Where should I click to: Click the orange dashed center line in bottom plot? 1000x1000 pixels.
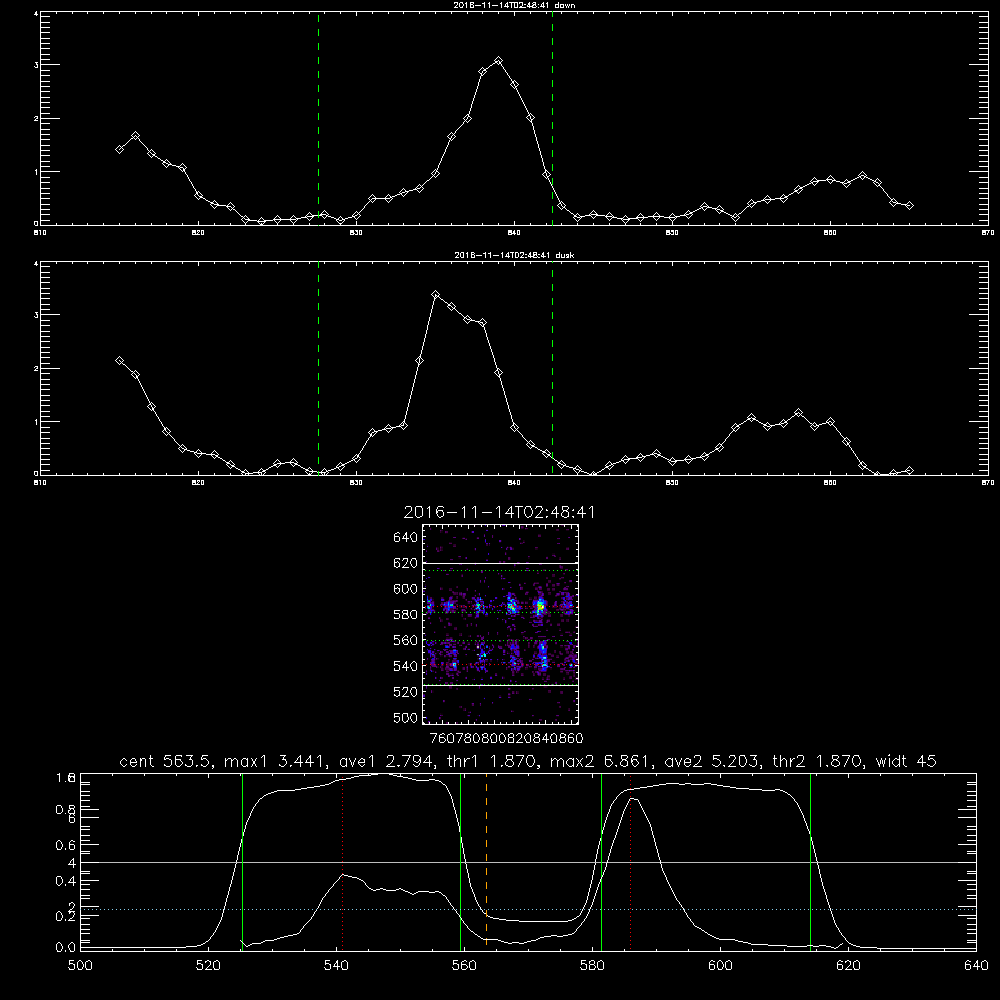tap(487, 860)
